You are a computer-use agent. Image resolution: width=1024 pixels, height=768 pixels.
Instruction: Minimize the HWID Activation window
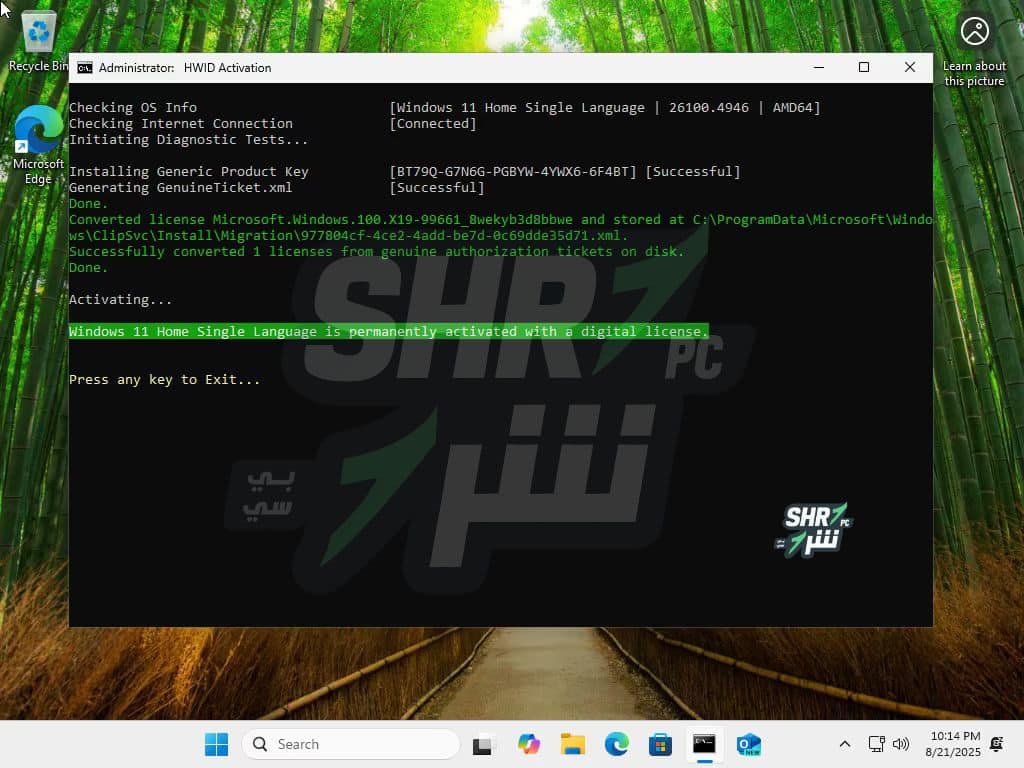(x=819, y=67)
